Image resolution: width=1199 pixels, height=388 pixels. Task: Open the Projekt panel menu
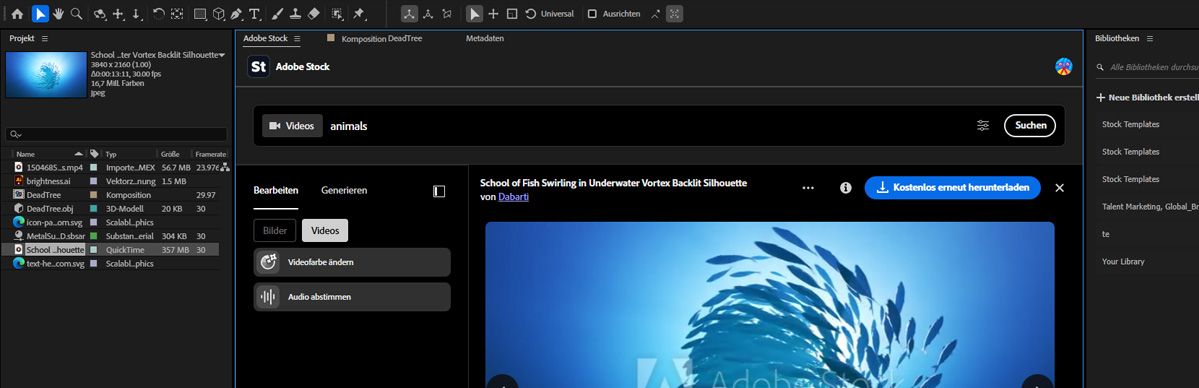(44, 38)
